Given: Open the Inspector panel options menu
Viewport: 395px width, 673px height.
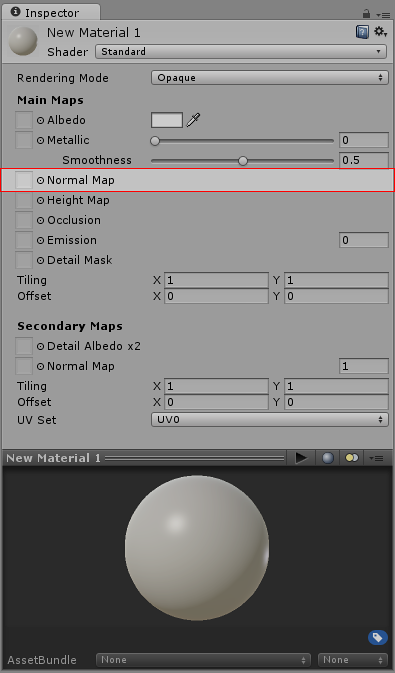Looking at the screenshot, I should [384, 15].
